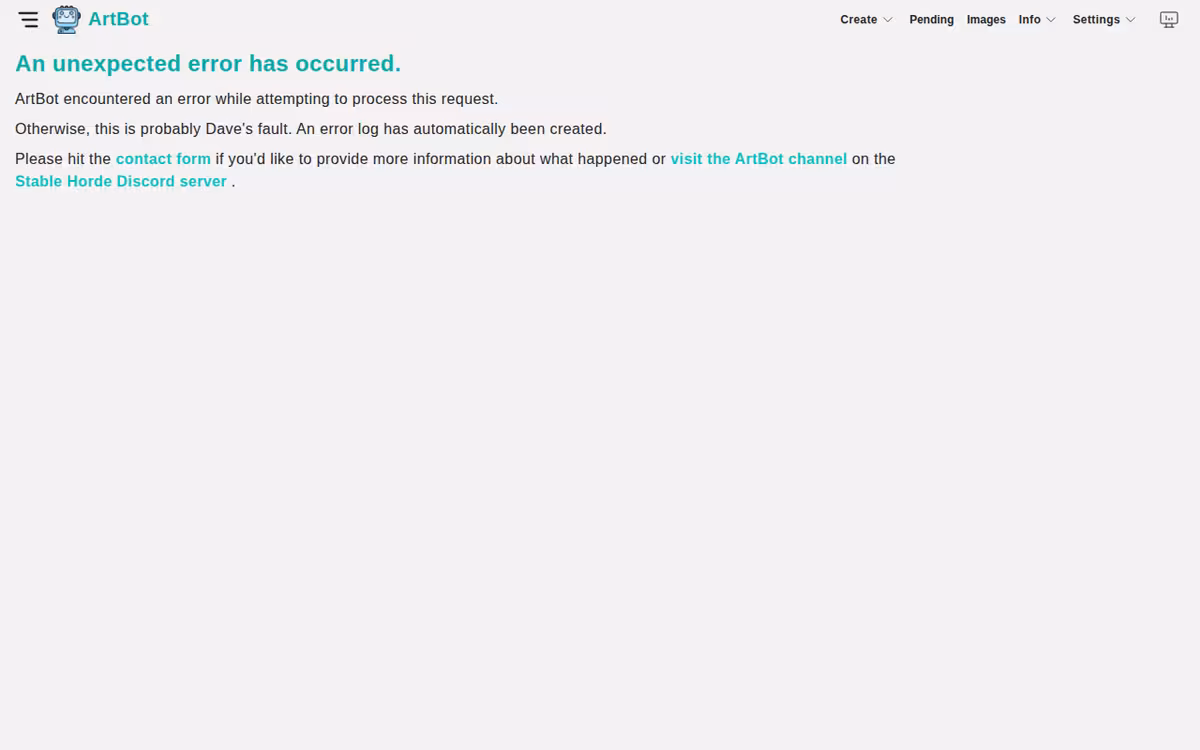Open the Pending page

click(x=931, y=20)
